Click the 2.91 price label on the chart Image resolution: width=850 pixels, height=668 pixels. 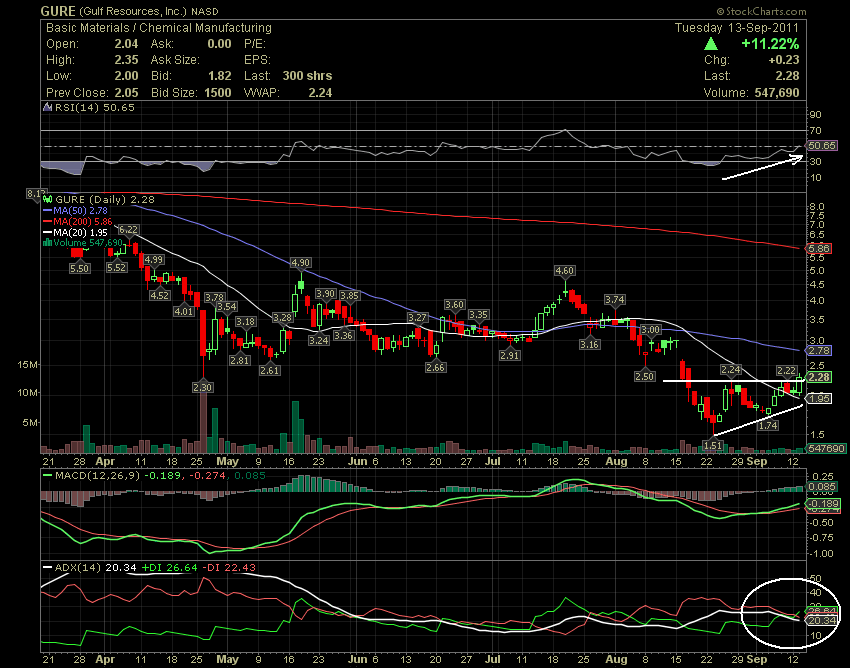pos(510,356)
